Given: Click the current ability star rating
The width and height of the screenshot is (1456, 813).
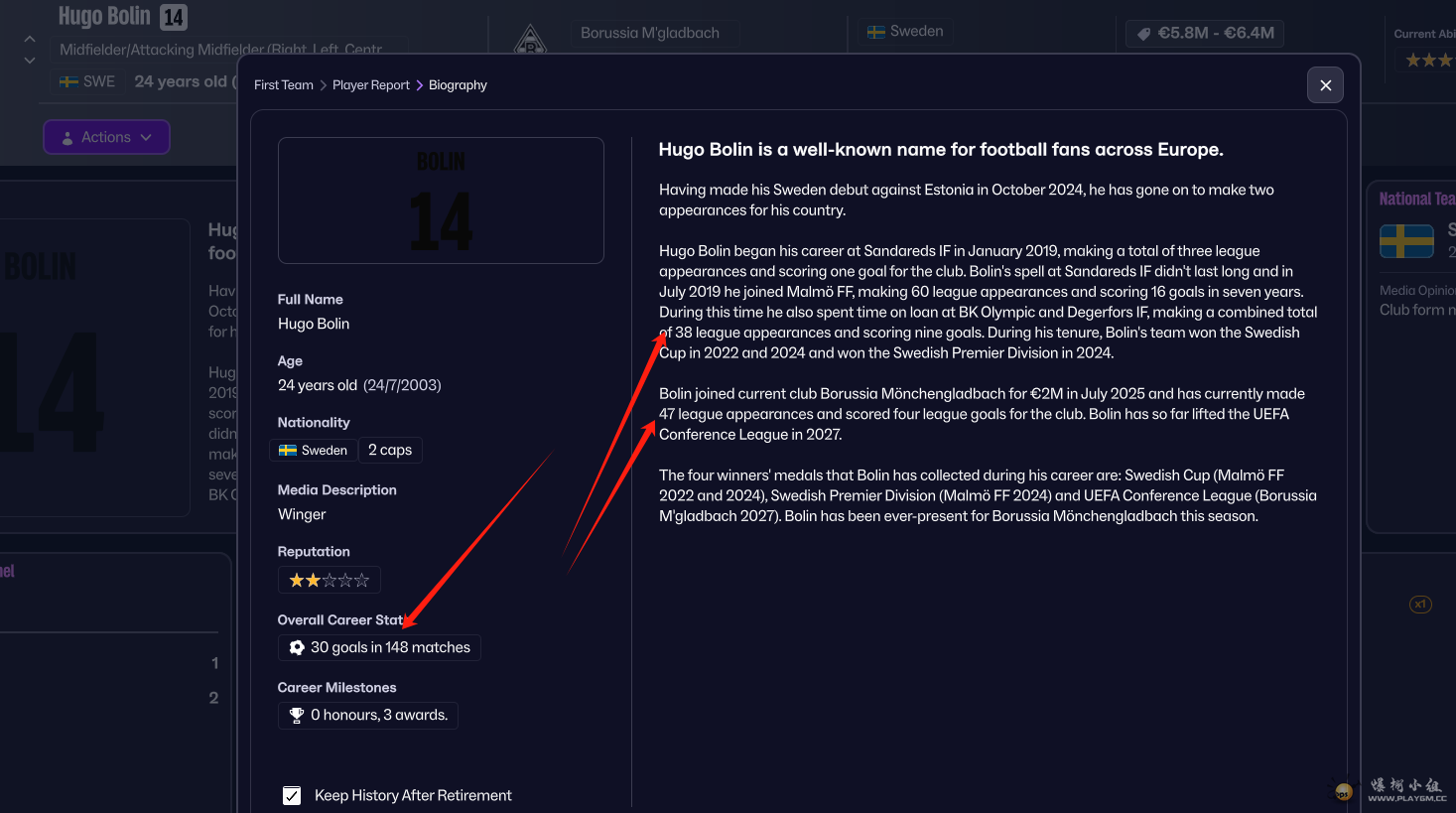Looking at the screenshot, I should click(x=1429, y=61).
